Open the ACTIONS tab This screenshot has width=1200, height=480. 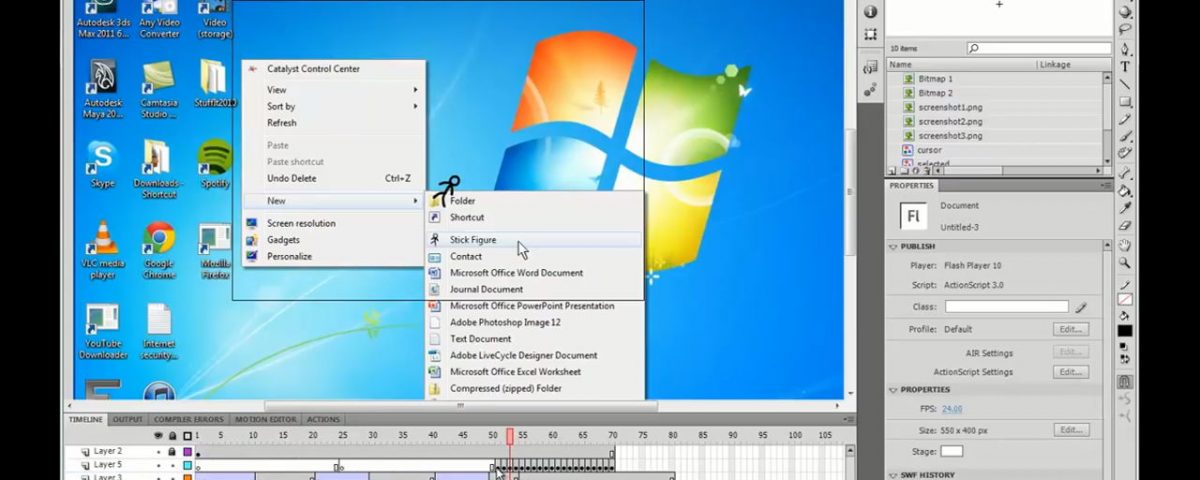pos(323,419)
